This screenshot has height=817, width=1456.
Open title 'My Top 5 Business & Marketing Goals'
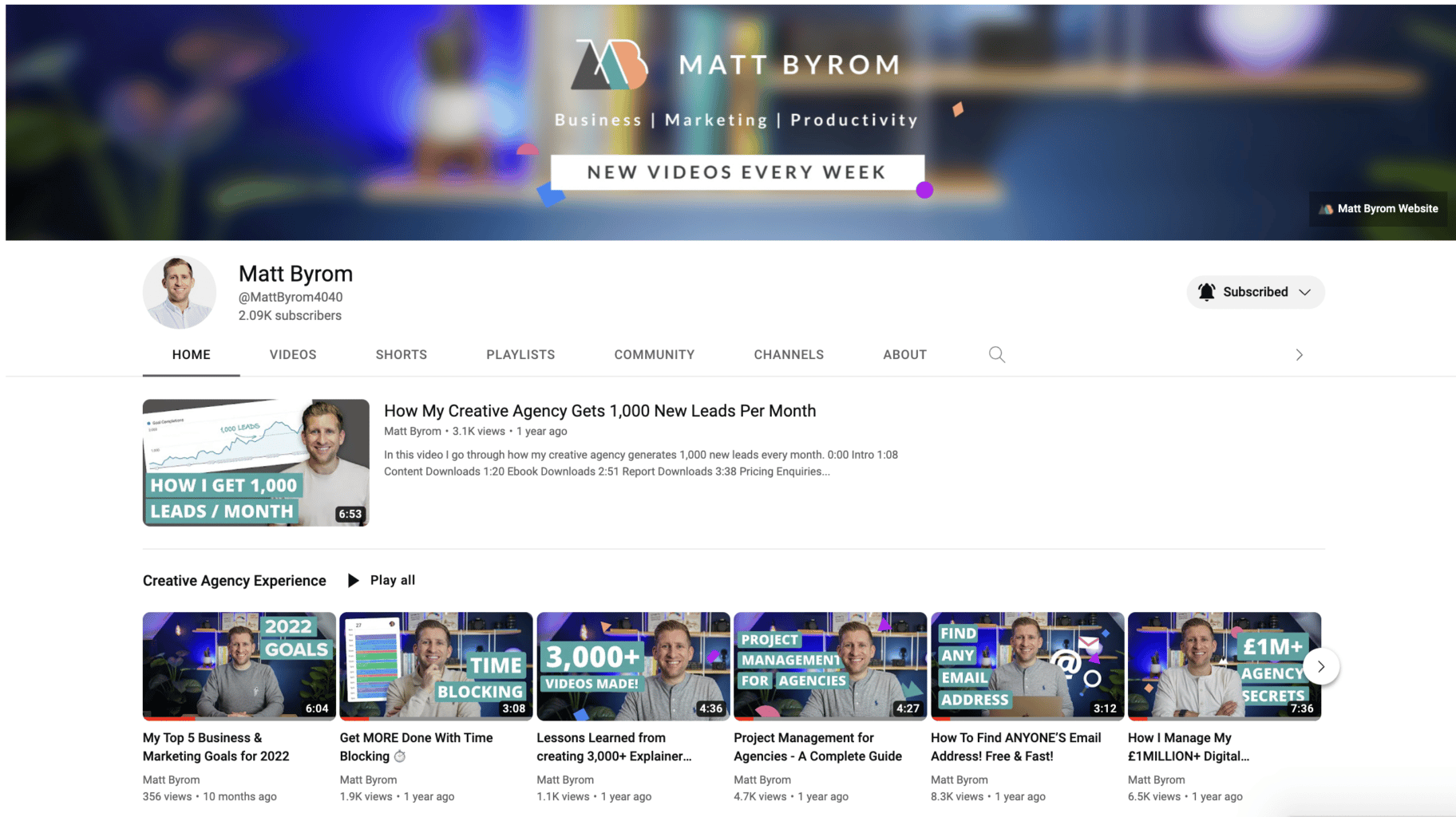[216, 747]
